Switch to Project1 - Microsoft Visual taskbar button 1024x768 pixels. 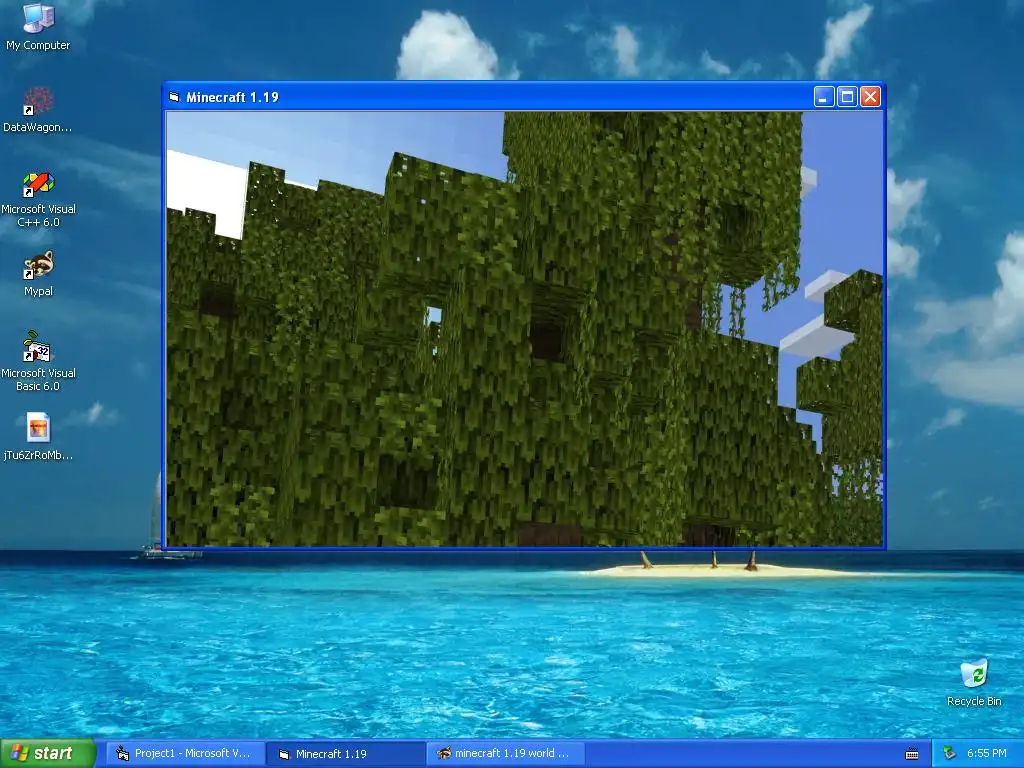tap(184, 754)
